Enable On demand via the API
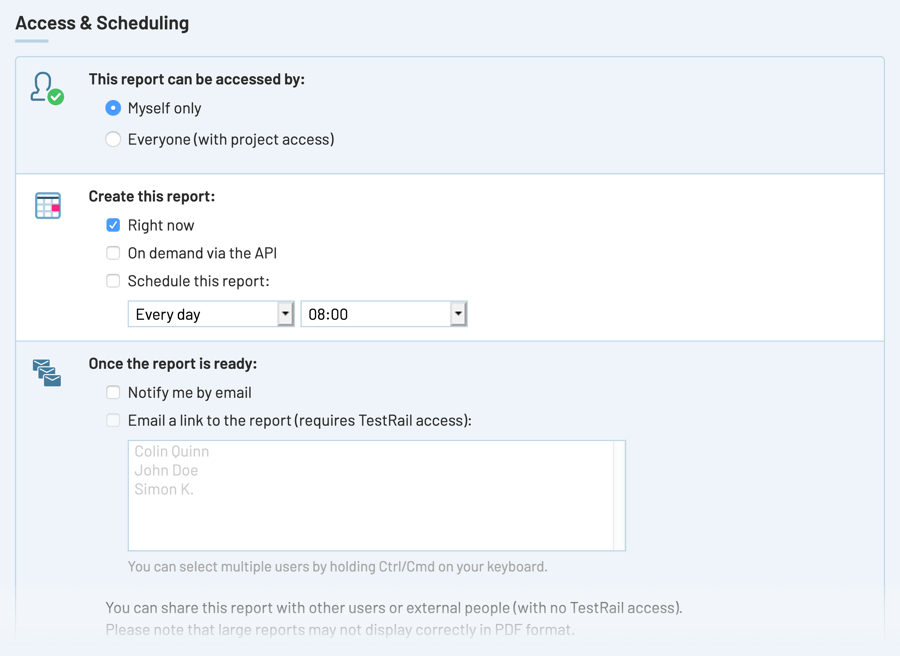Image resolution: width=900 pixels, height=656 pixels. coord(113,253)
